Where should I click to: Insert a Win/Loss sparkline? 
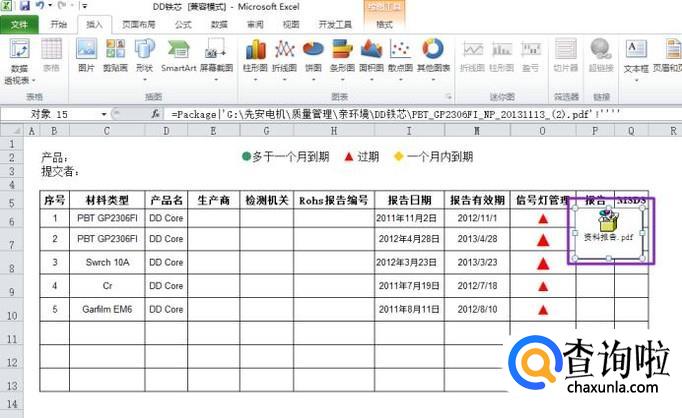[531, 56]
